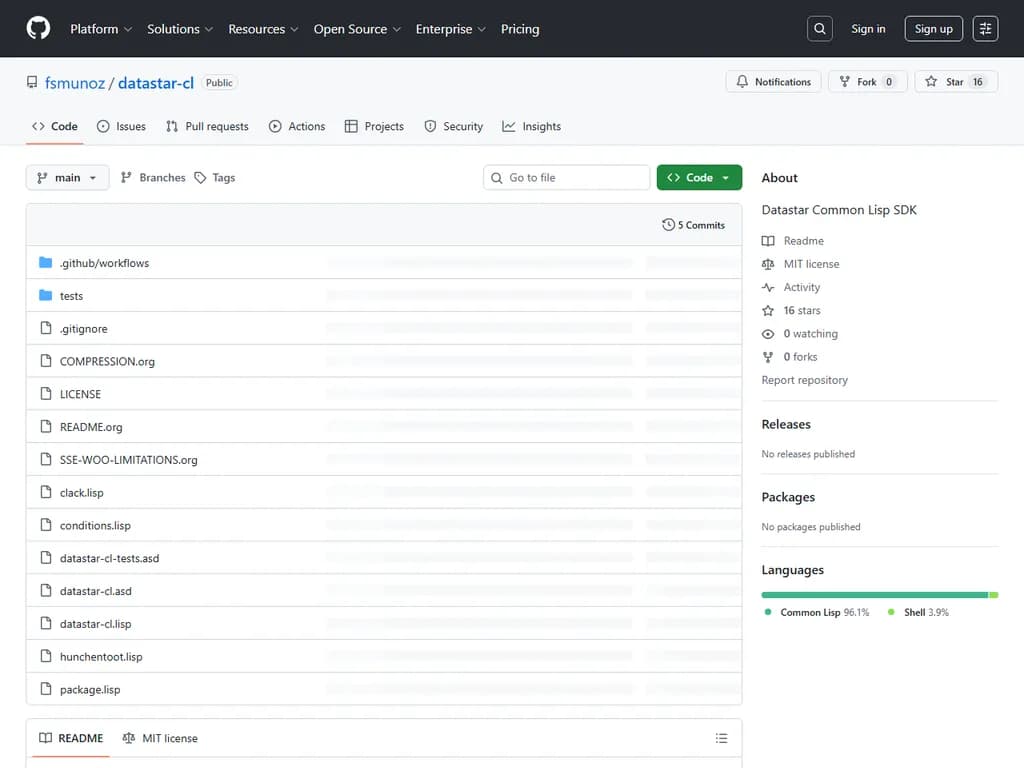Click the Go to file search field
This screenshot has width=1024, height=768.
coord(566,176)
